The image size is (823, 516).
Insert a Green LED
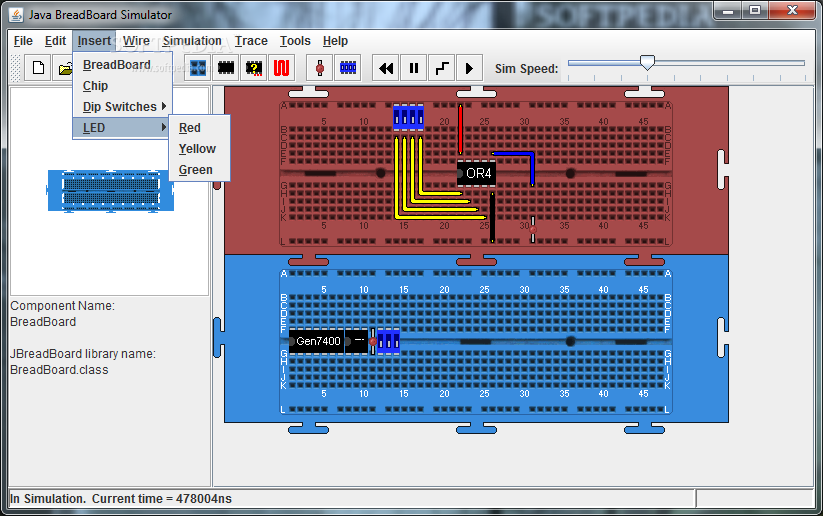[199, 170]
